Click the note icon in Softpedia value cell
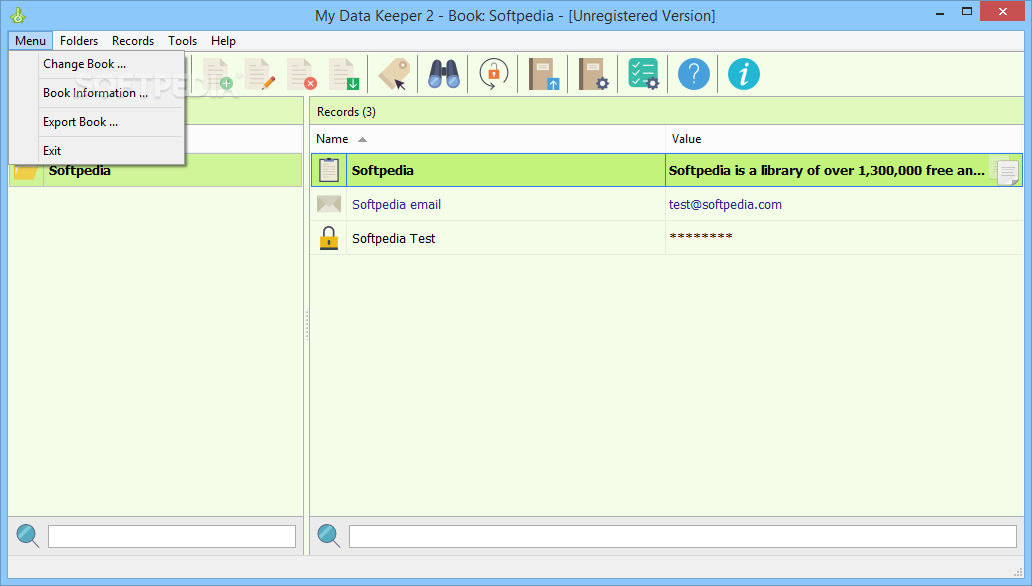The image size is (1032, 586). pos(1006,172)
